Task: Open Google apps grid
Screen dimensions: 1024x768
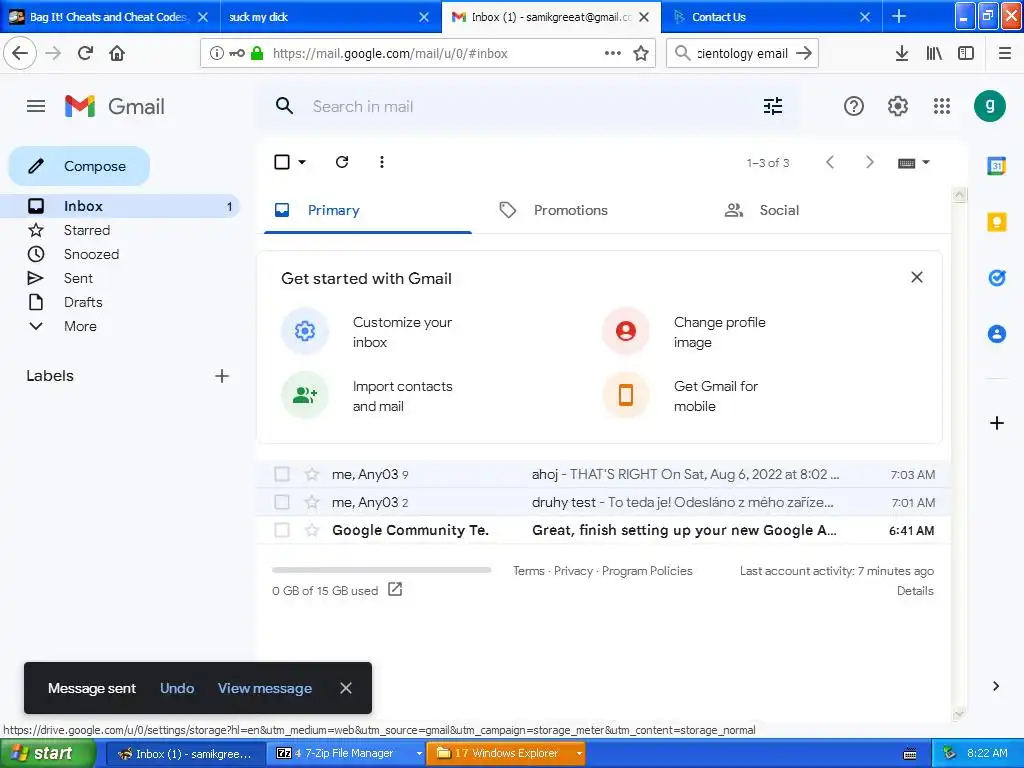Action: (942, 106)
